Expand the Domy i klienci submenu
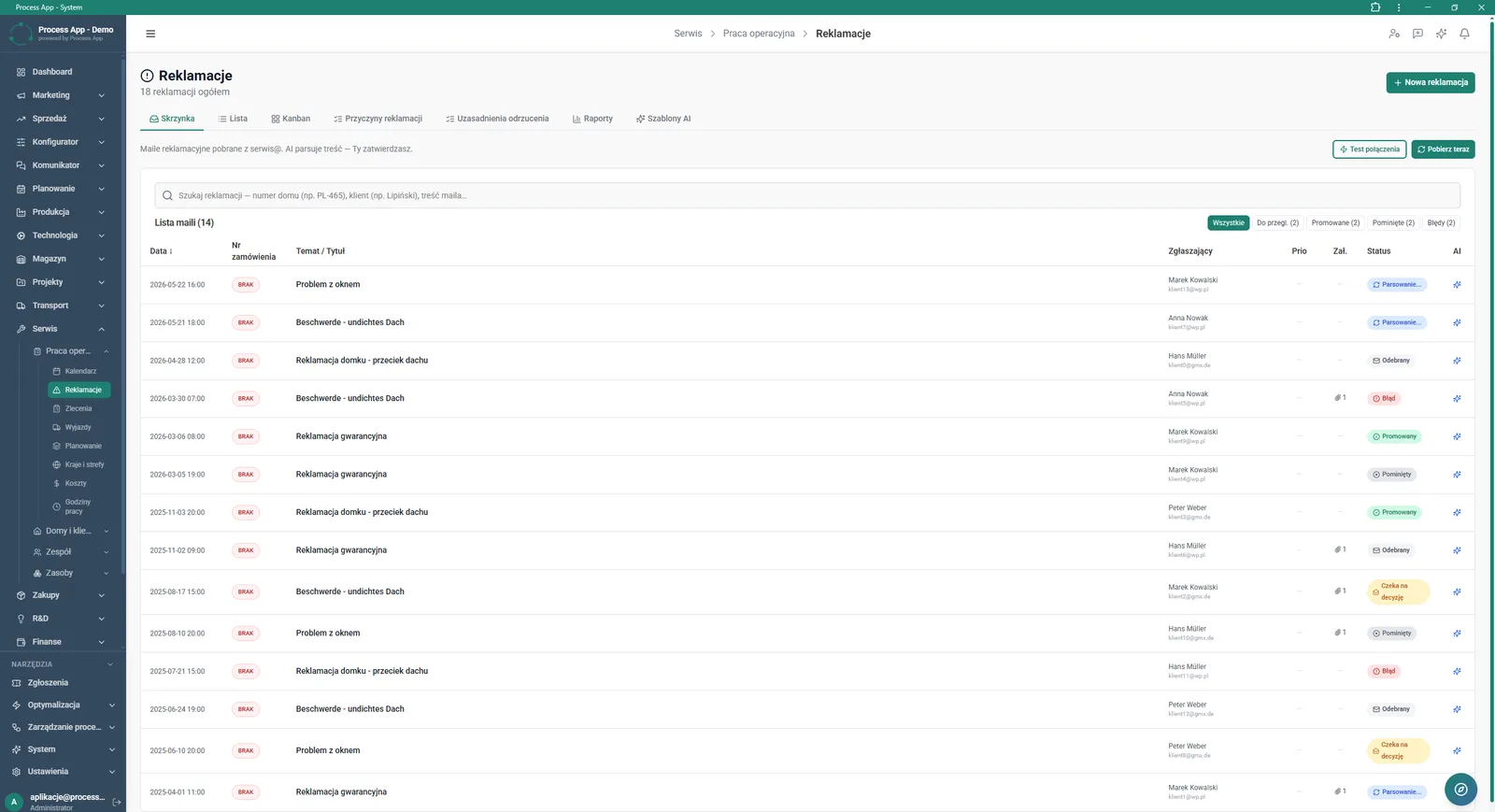Image resolution: width=1495 pixels, height=812 pixels. point(71,531)
